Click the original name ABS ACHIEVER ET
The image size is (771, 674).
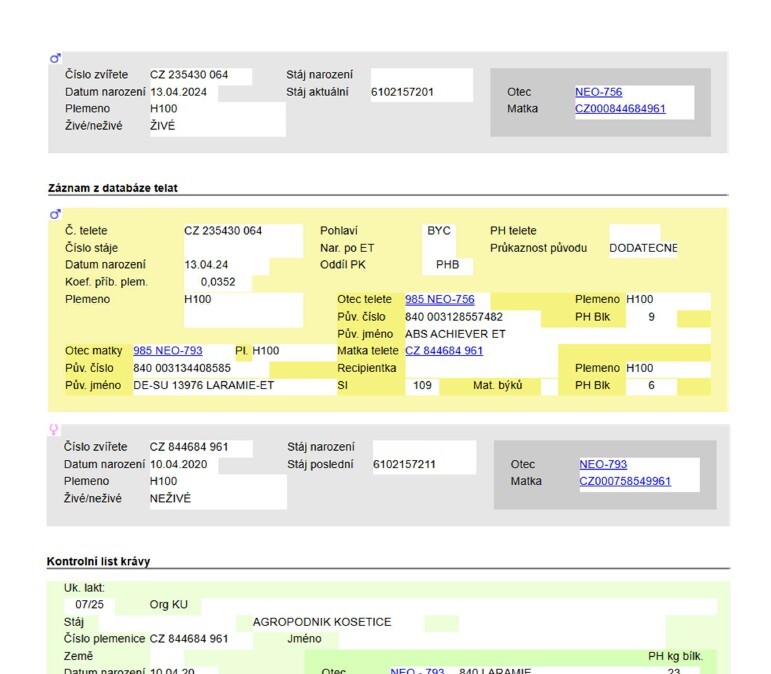[x=455, y=334]
